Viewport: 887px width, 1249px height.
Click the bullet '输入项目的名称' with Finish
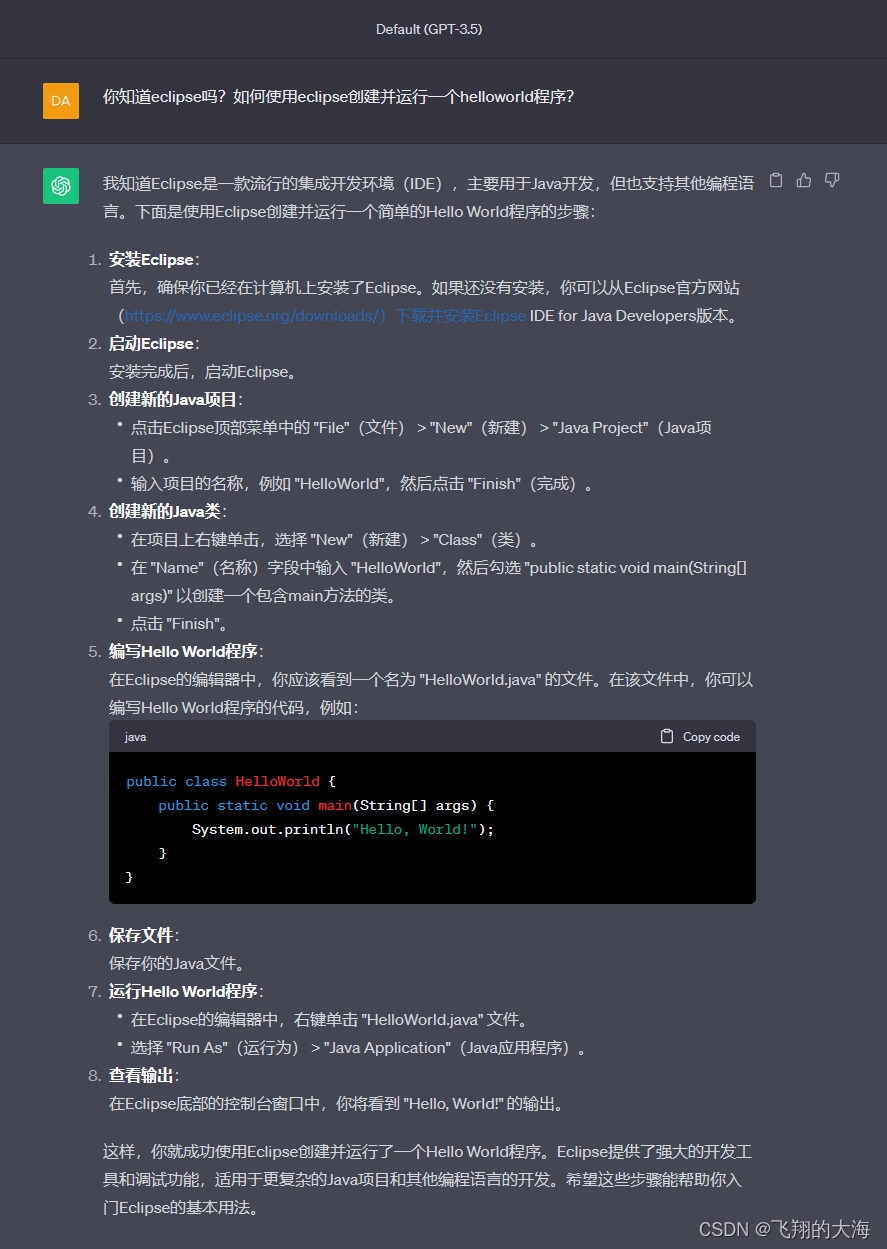click(363, 484)
